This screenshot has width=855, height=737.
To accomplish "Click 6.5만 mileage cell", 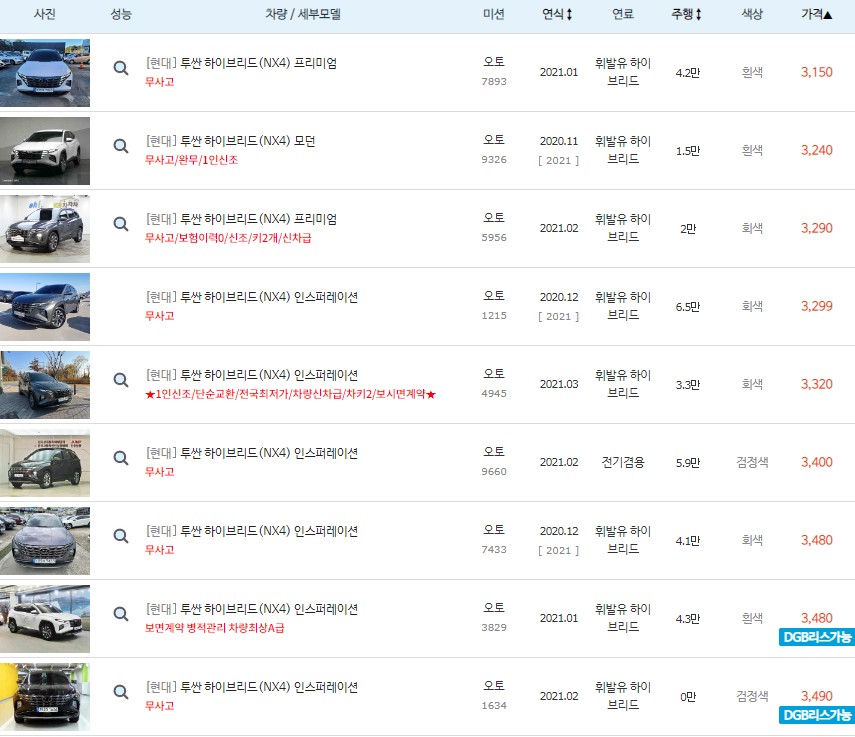I will tap(688, 307).
